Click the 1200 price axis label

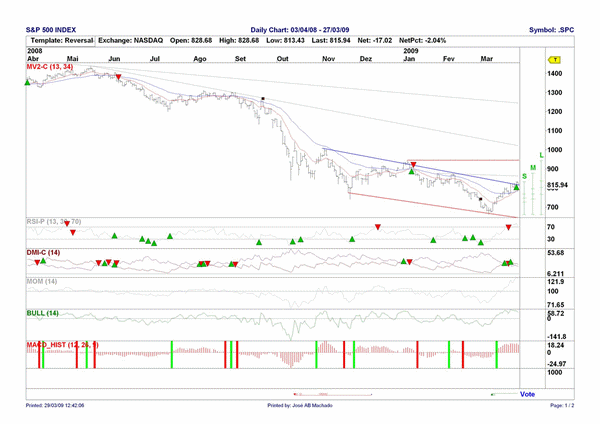pyautogui.click(x=555, y=112)
